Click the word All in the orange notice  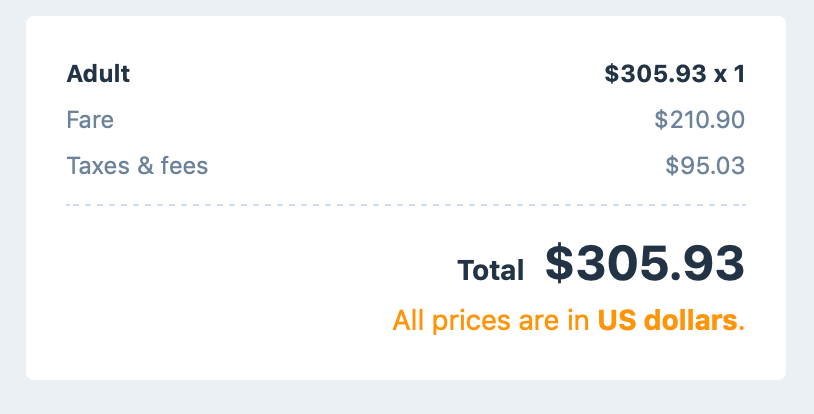tap(408, 321)
